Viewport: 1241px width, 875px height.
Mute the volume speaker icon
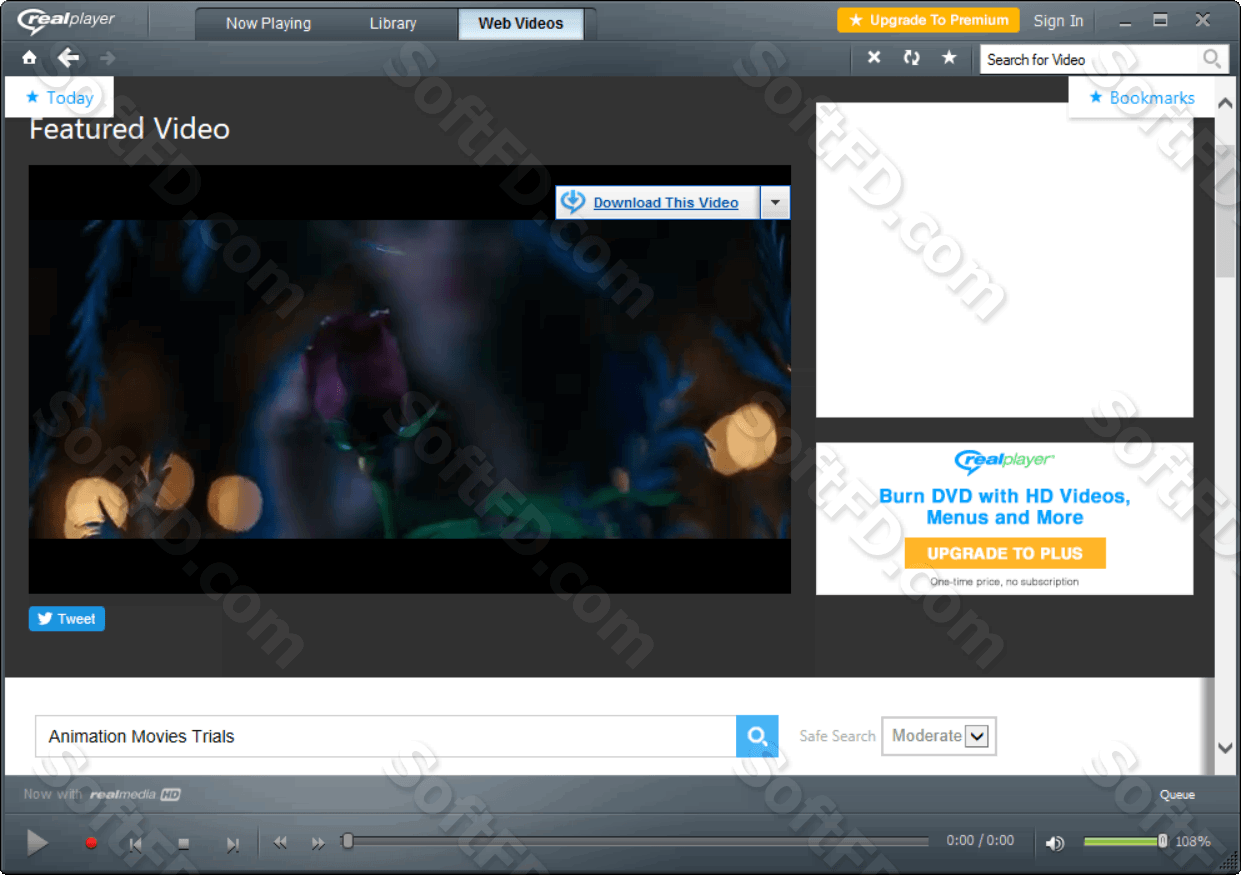point(1055,843)
